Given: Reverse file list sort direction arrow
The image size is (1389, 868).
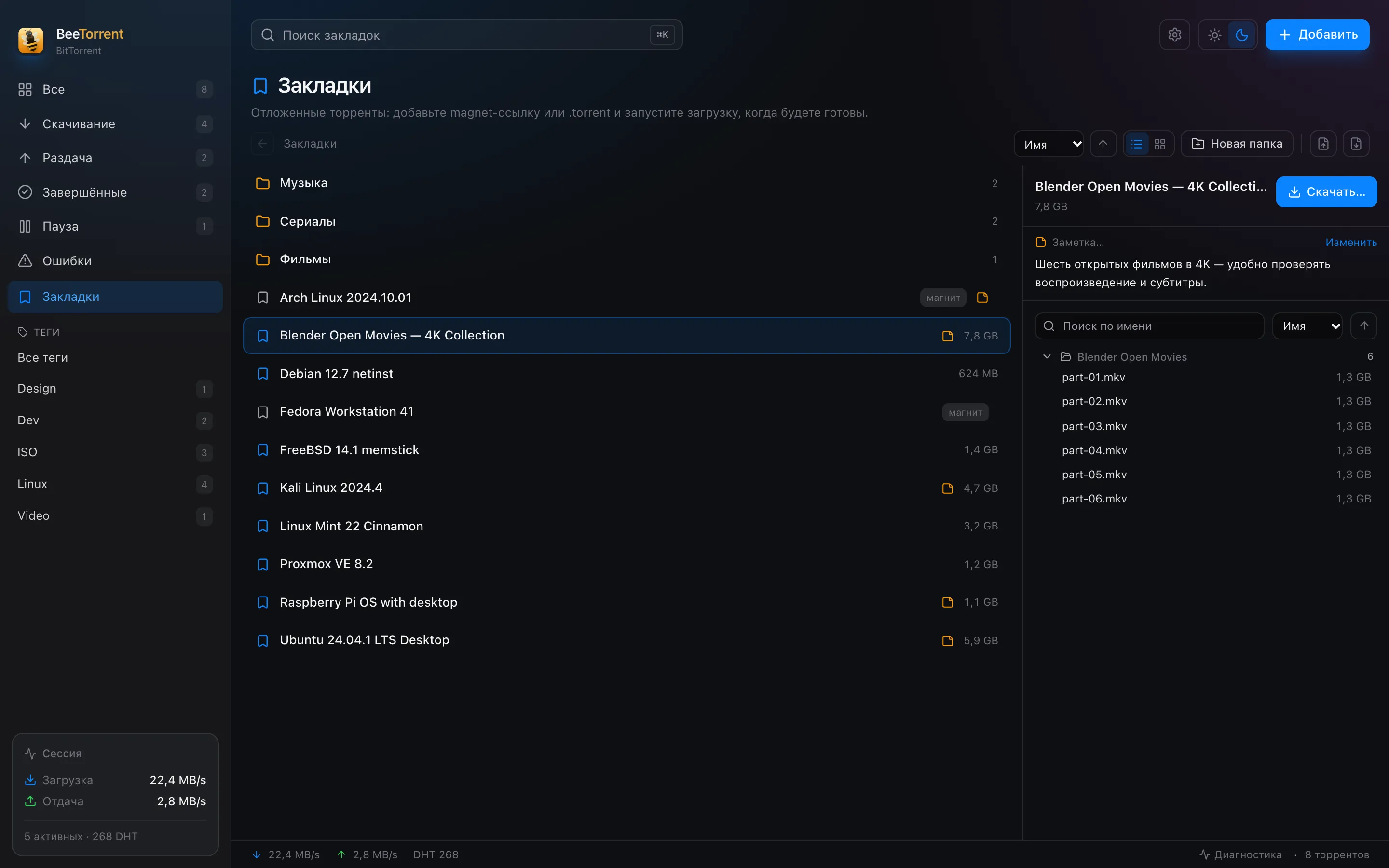Looking at the screenshot, I should [x=1364, y=326].
